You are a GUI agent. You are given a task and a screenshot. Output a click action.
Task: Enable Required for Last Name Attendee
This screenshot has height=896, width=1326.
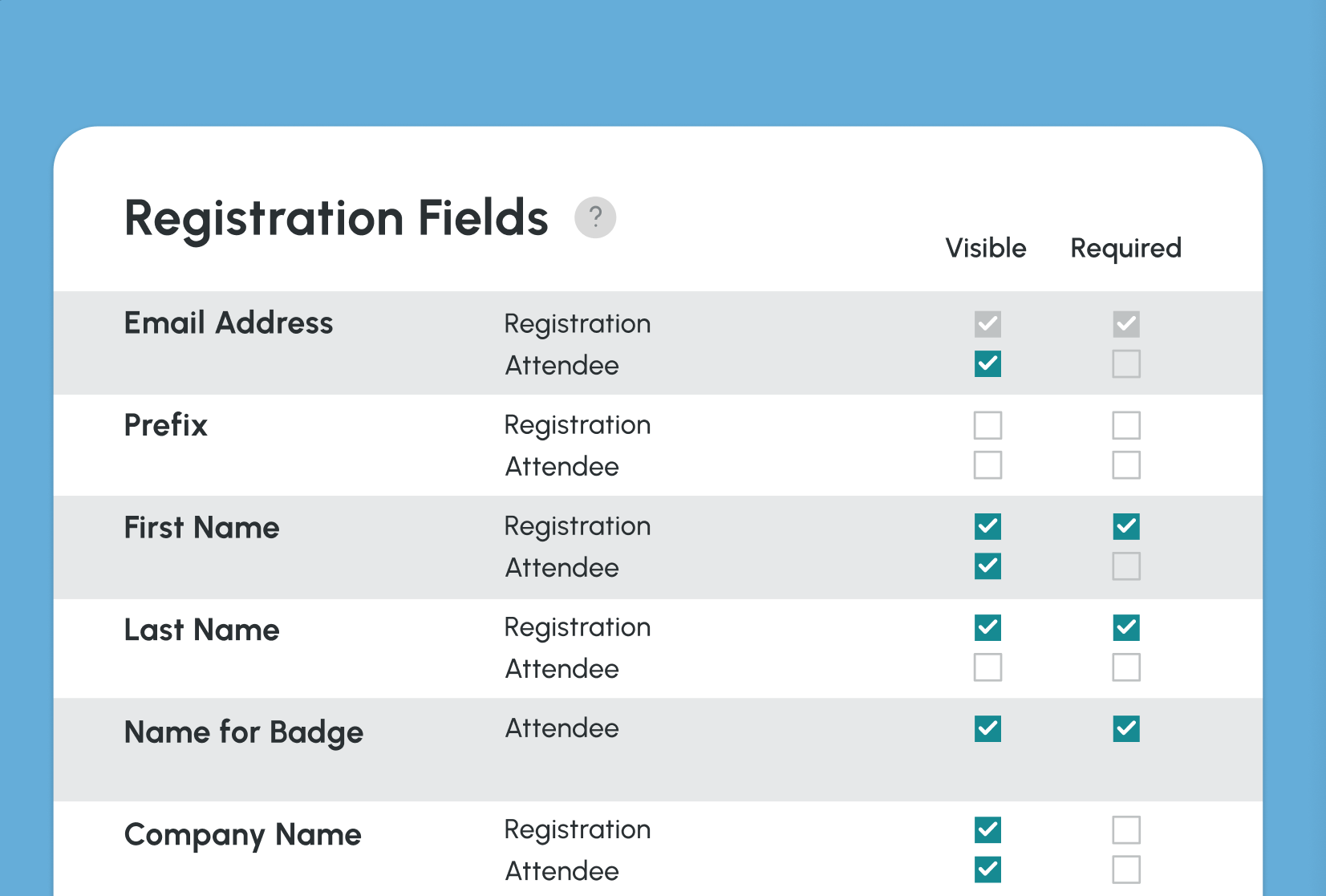click(1126, 667)
